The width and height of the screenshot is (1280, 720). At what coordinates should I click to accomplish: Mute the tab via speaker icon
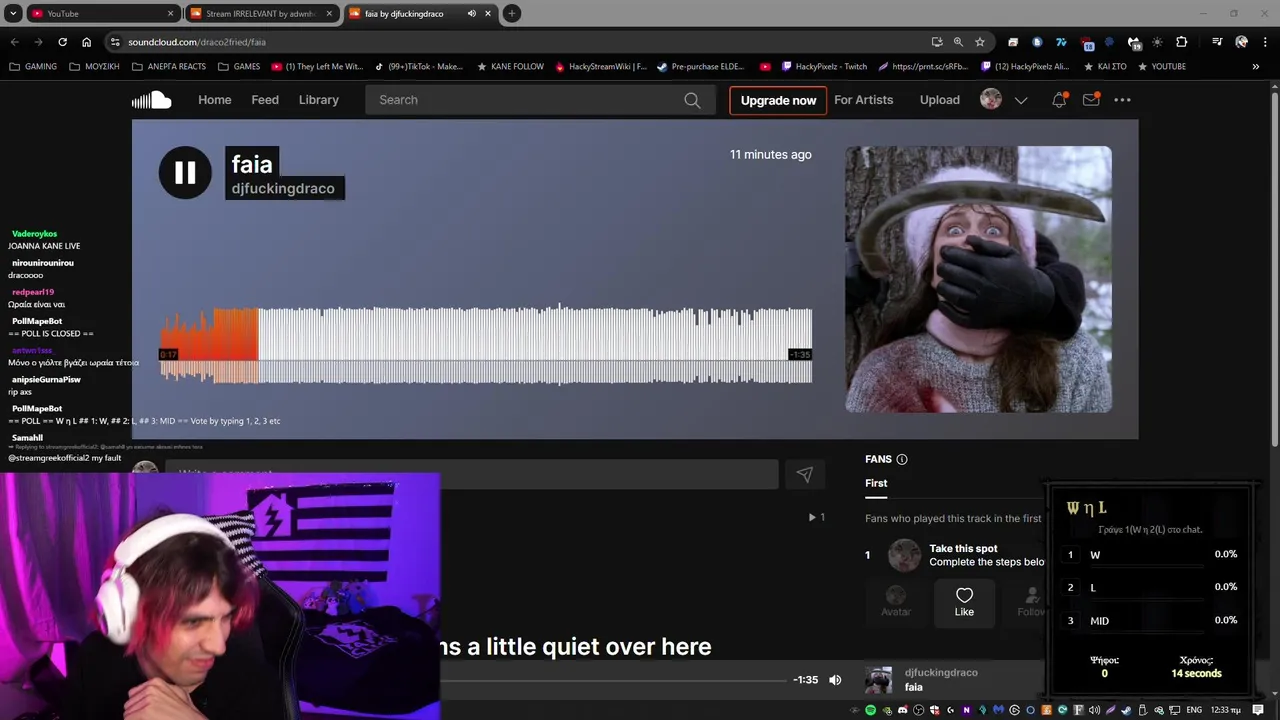(x=471, y=13)
